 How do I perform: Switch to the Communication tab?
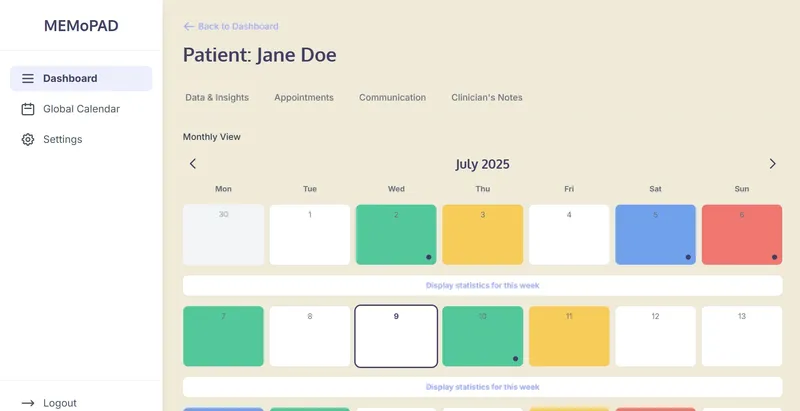(x=392, y=97)
